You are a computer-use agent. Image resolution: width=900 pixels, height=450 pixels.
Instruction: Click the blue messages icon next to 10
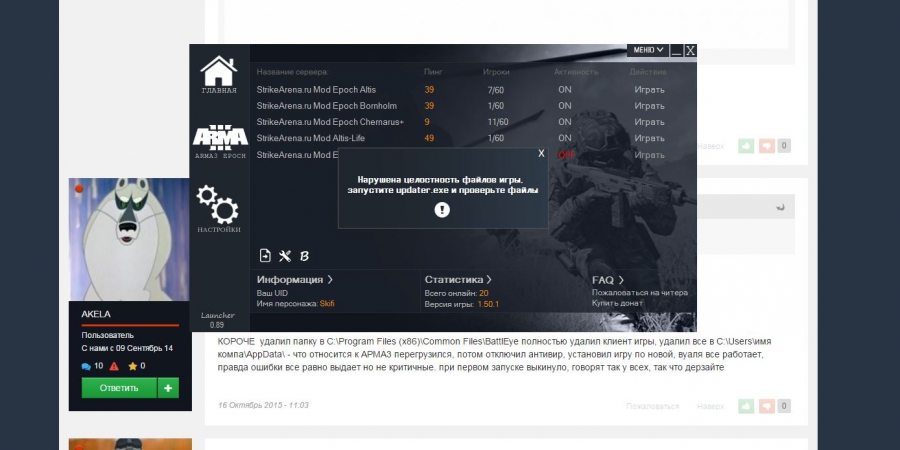[x=86, y=366]
